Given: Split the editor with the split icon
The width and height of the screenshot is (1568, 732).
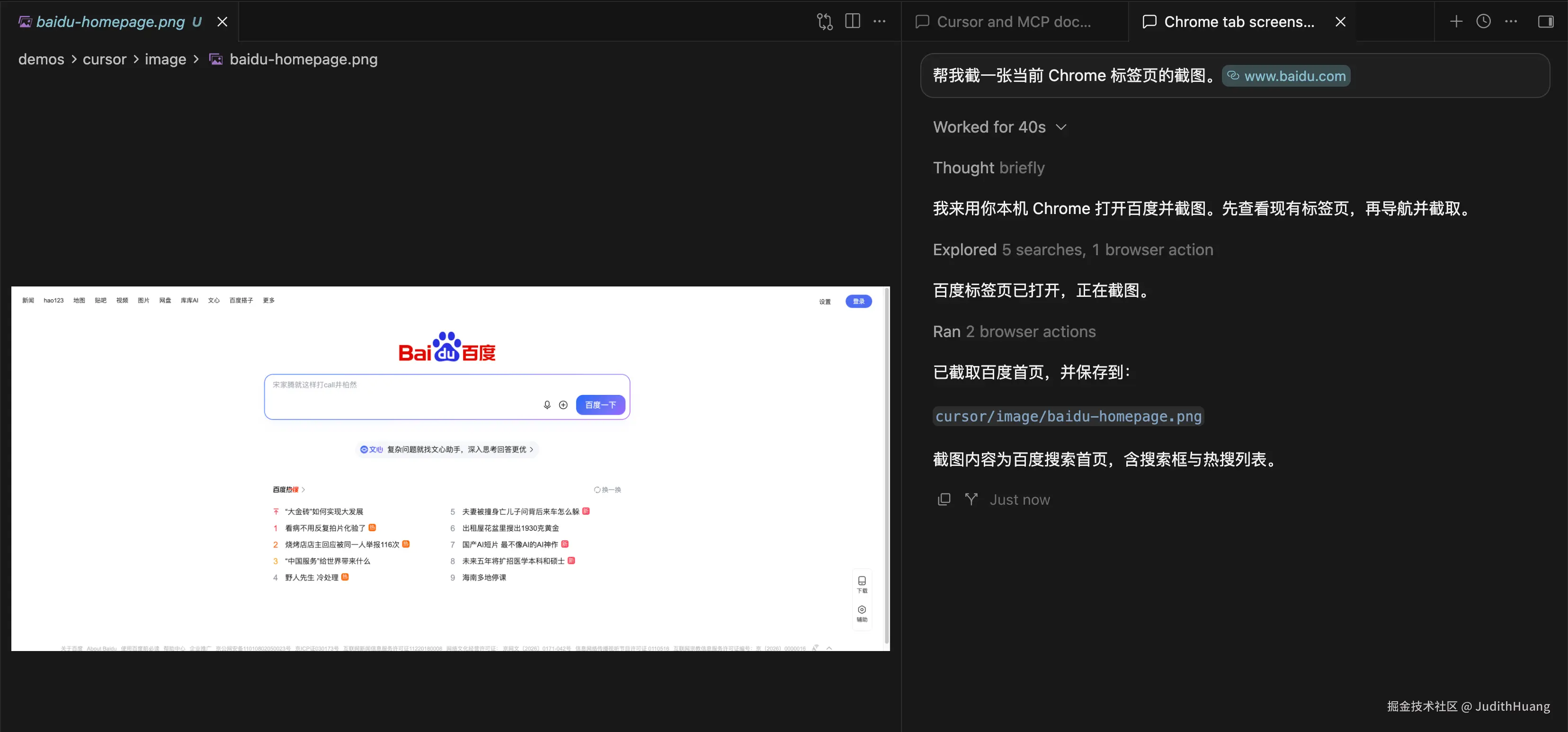Looking at the screenshot, I should 852,21.
